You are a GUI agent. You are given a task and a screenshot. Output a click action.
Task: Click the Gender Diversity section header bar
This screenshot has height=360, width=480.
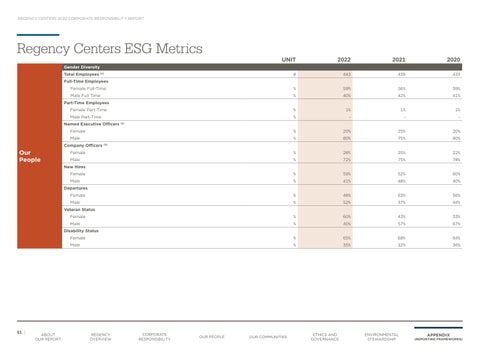click(262, 67)
